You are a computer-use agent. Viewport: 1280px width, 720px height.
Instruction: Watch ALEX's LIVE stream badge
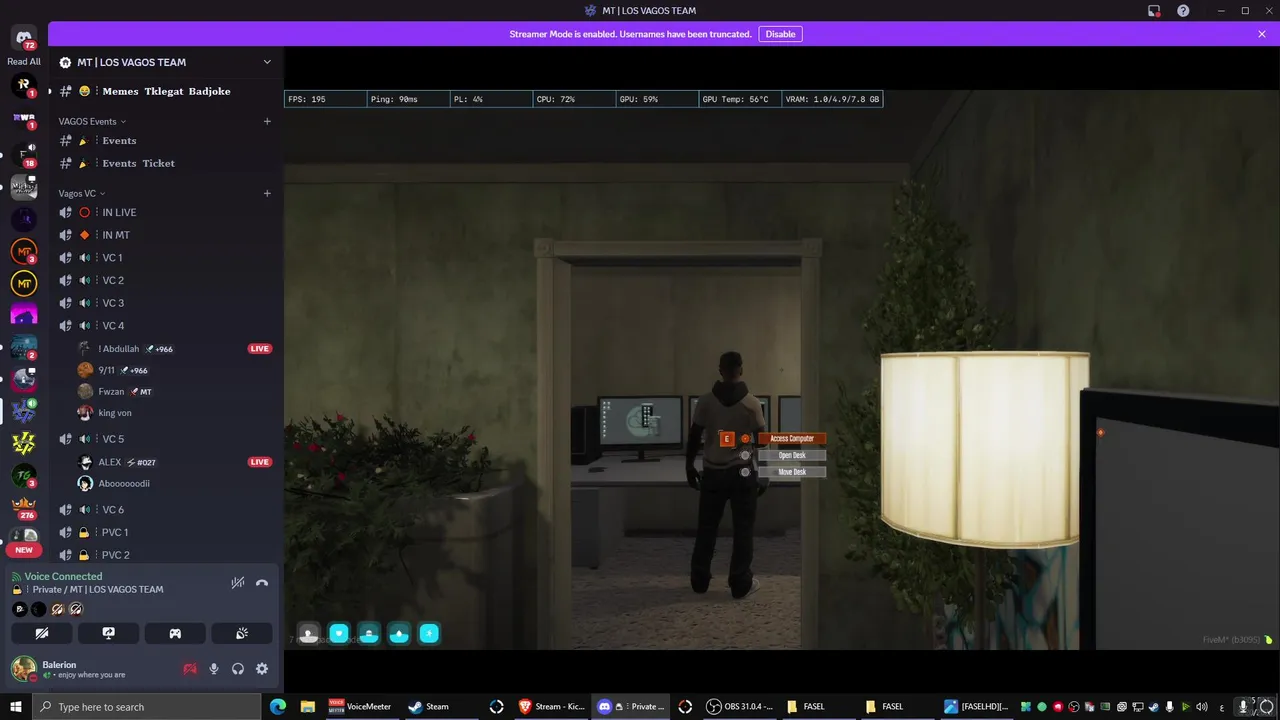point(260,462)
